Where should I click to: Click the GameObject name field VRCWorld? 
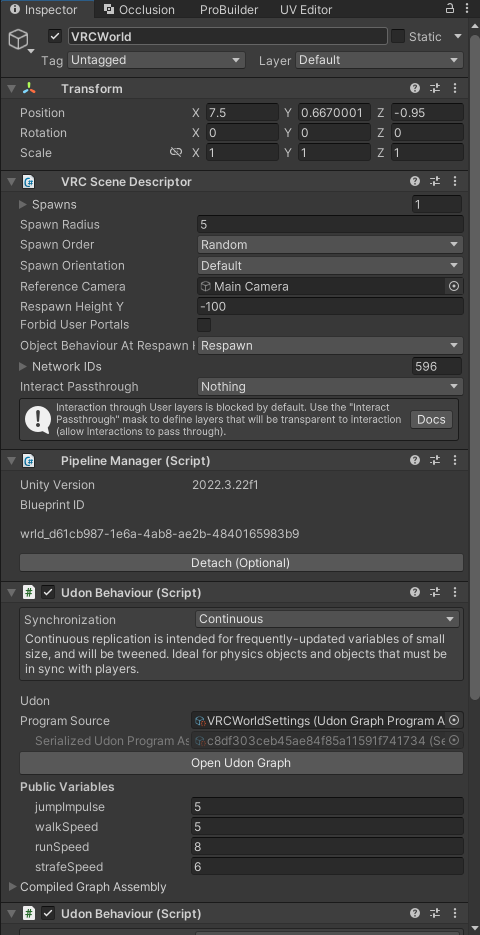click(228, 36)
